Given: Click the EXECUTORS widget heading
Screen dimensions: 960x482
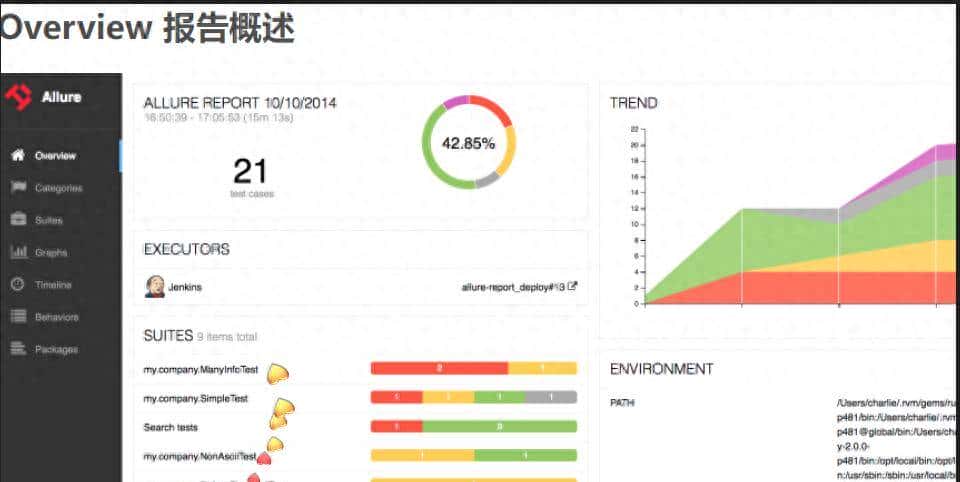Looking at the screenshot, I should coord(187,249).
